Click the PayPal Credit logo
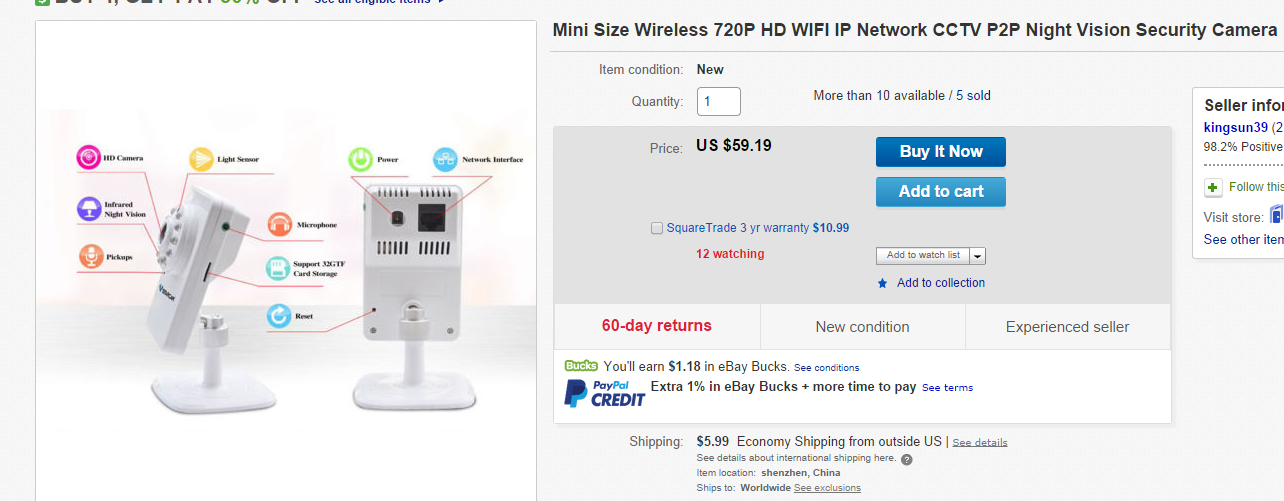 click(x=604, y=393)
